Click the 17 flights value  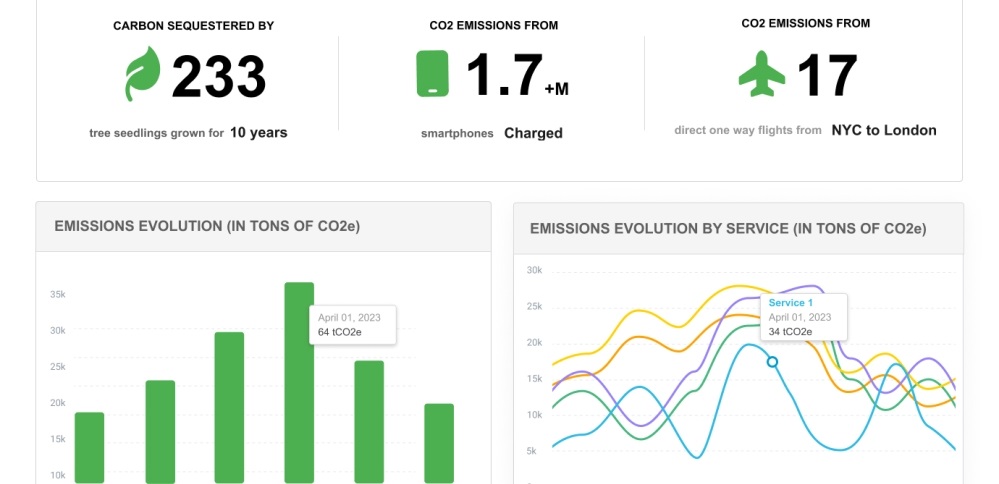(x=827, y=75)
